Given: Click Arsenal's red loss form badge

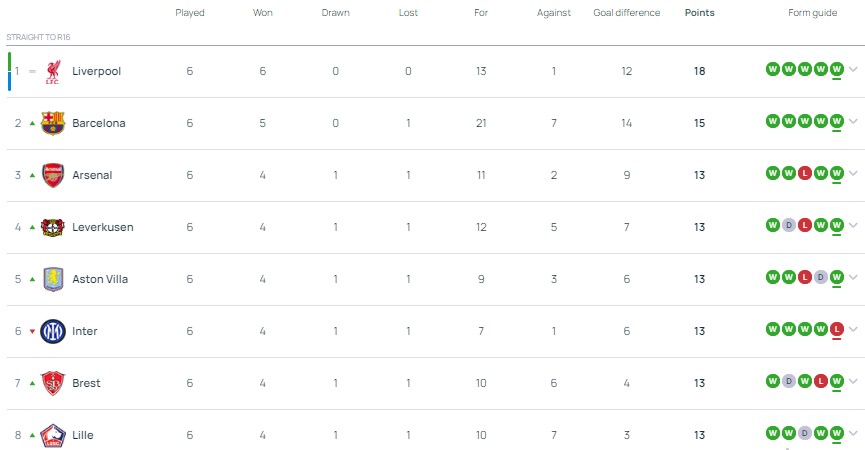Looking at the screenshot, I should tap(805, 173).
